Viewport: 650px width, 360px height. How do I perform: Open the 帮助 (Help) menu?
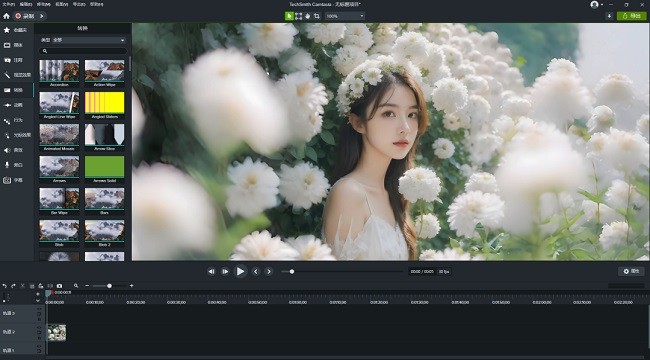pyautogui.click(x=97, y=4)
